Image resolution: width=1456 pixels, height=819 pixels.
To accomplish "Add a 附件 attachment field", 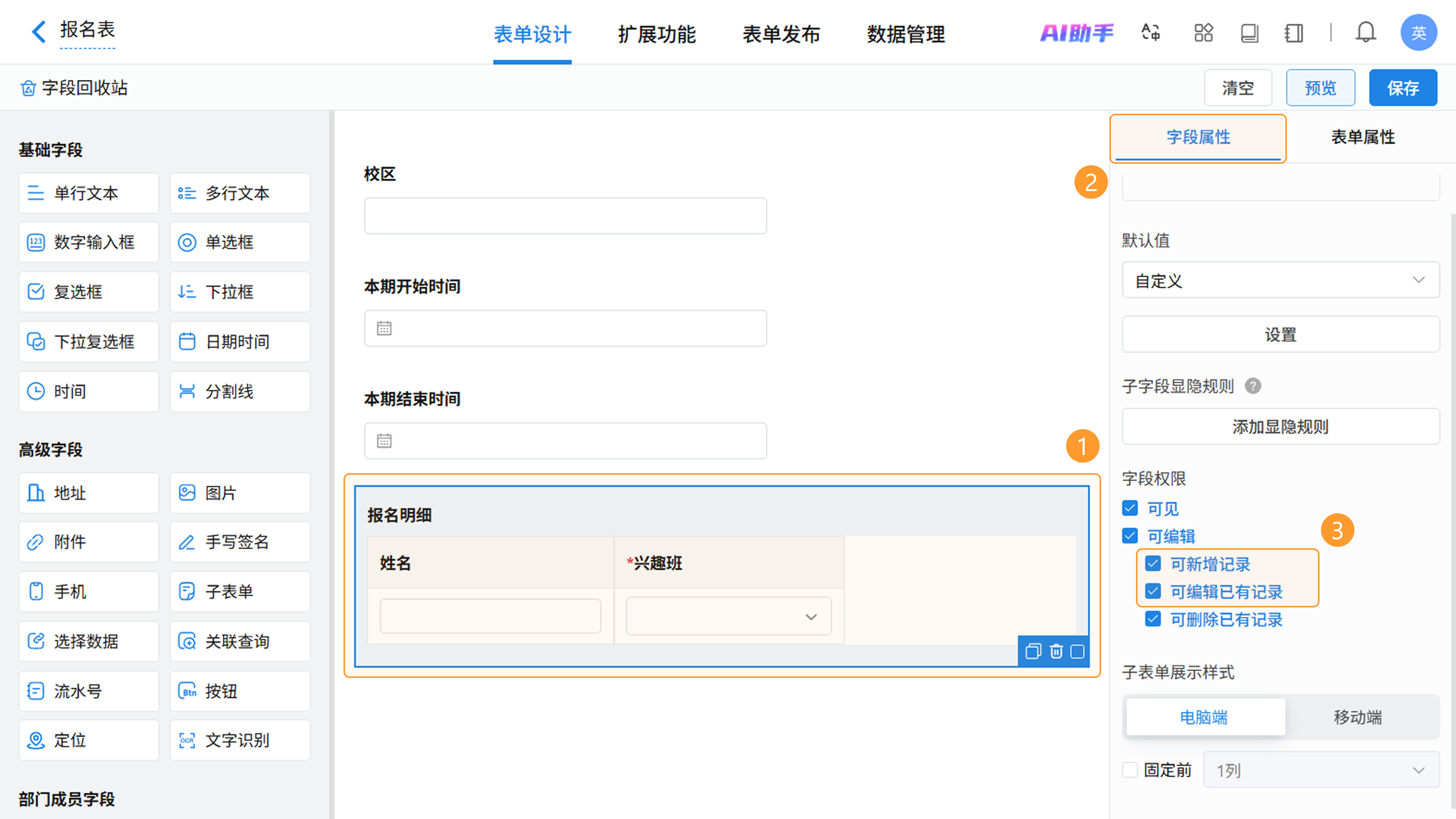I will point(89,542).
